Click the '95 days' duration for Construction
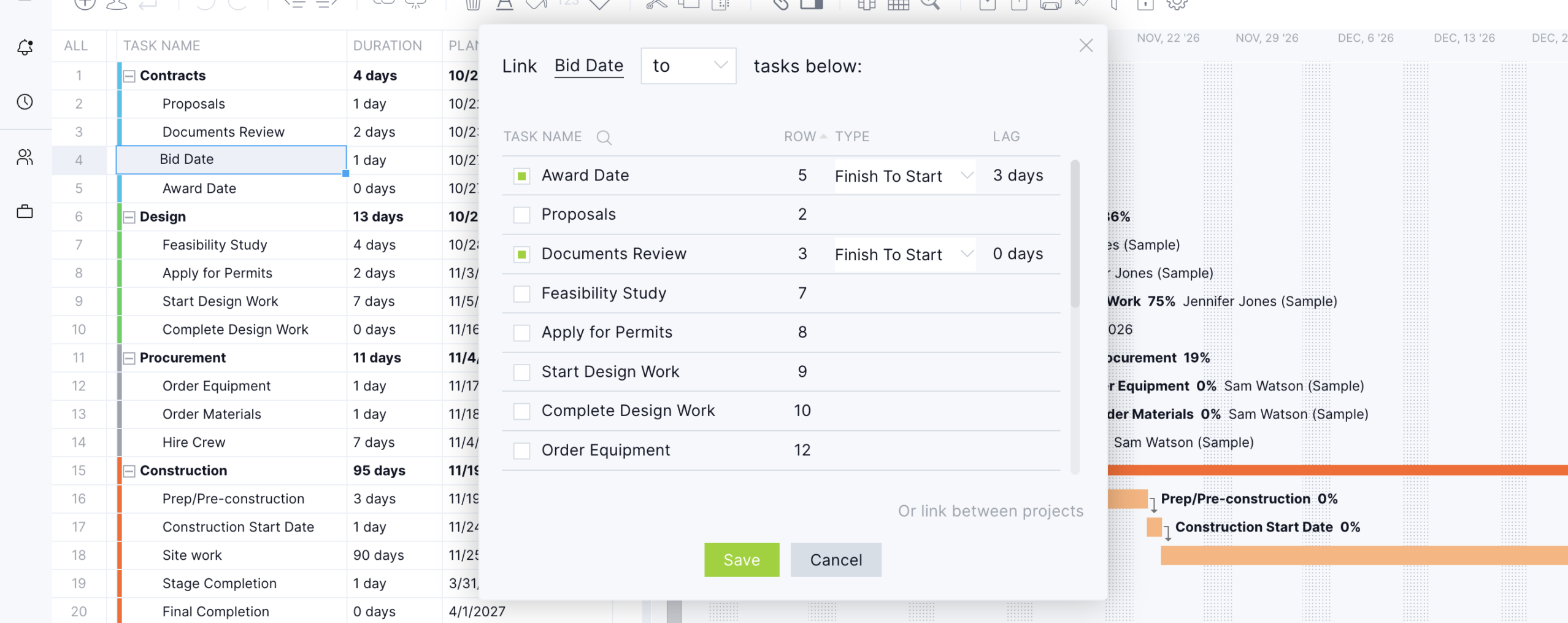1568x623 pixels. point(379,471)
